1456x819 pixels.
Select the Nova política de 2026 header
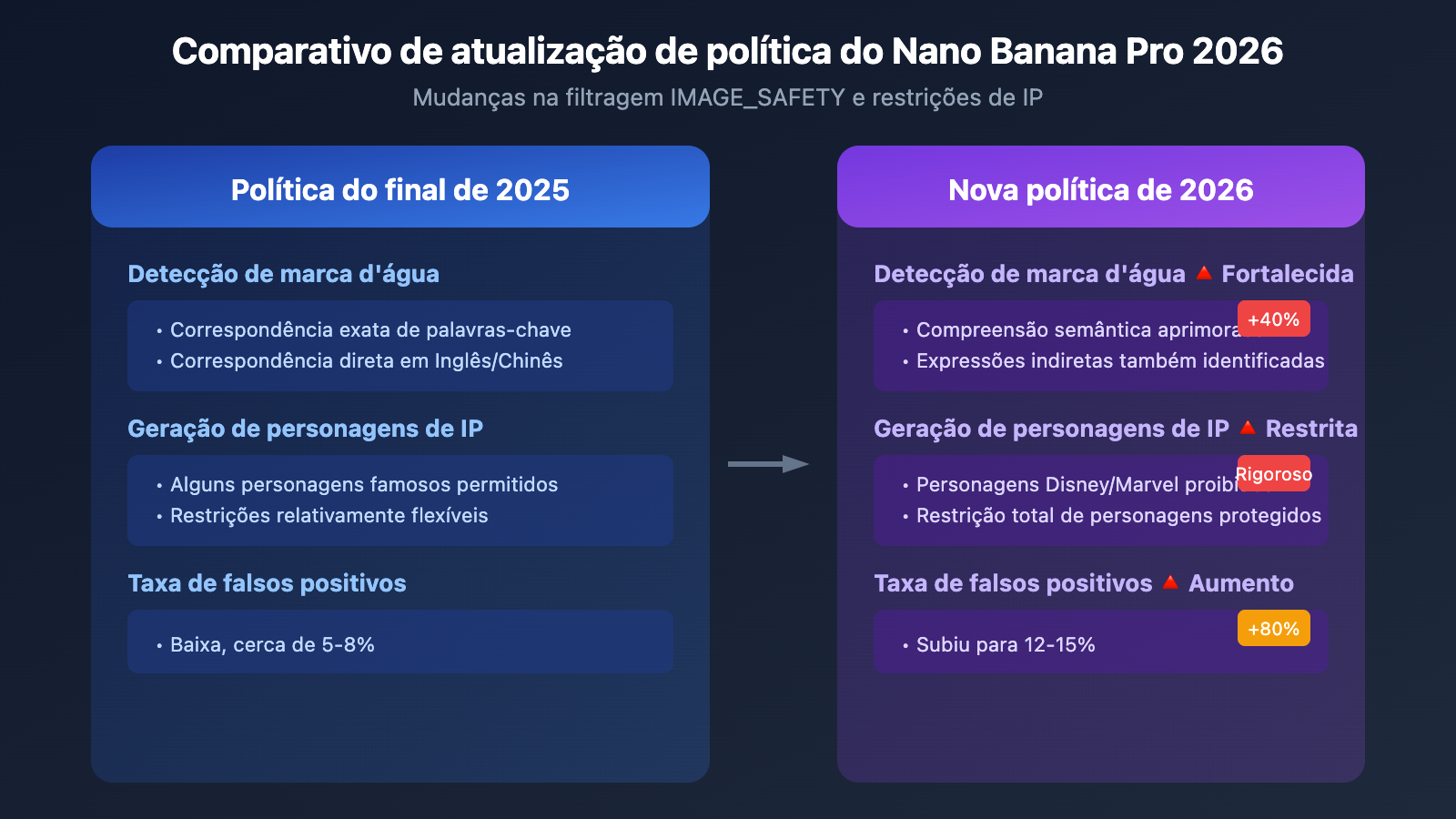coord(1100,189)
